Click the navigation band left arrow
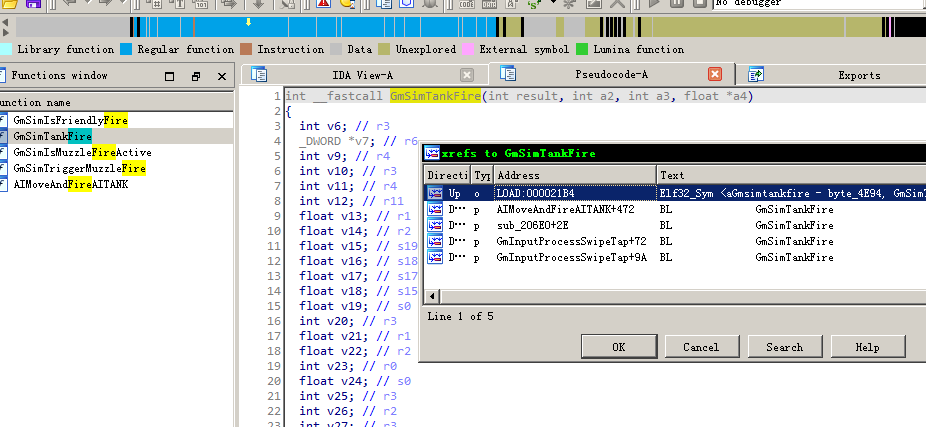This screenshot has width=926, height=427. coord(5,22)
